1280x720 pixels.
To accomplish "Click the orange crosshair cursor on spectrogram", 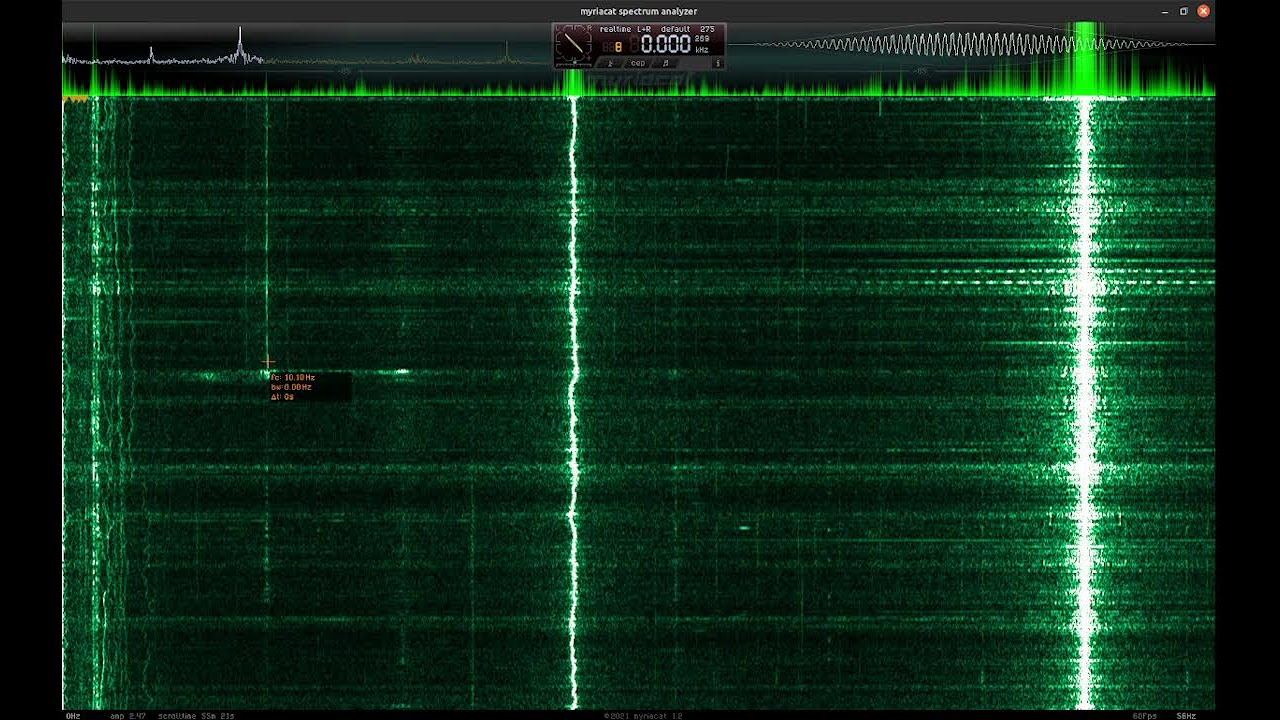I will 268,361.
